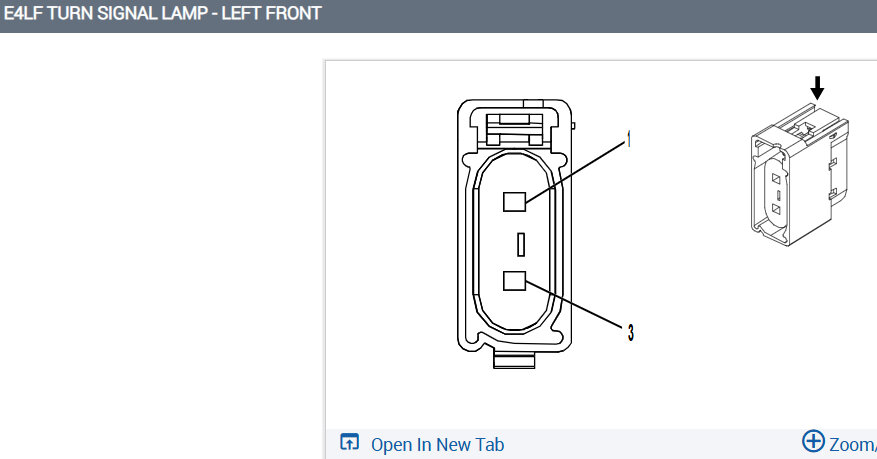This screenshot has height=459, width=877.
Task: Click the bottom tab of front-view connector
Action: point(514,360)
